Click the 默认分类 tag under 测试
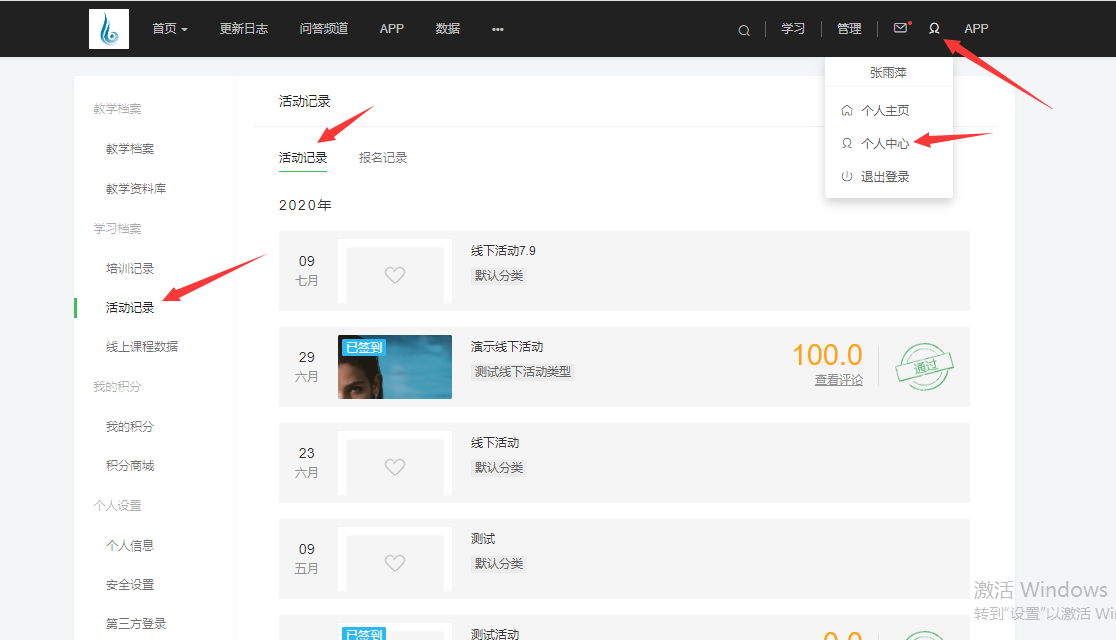The height and width of the screenshot is (640, 1116). coord(499,564)
